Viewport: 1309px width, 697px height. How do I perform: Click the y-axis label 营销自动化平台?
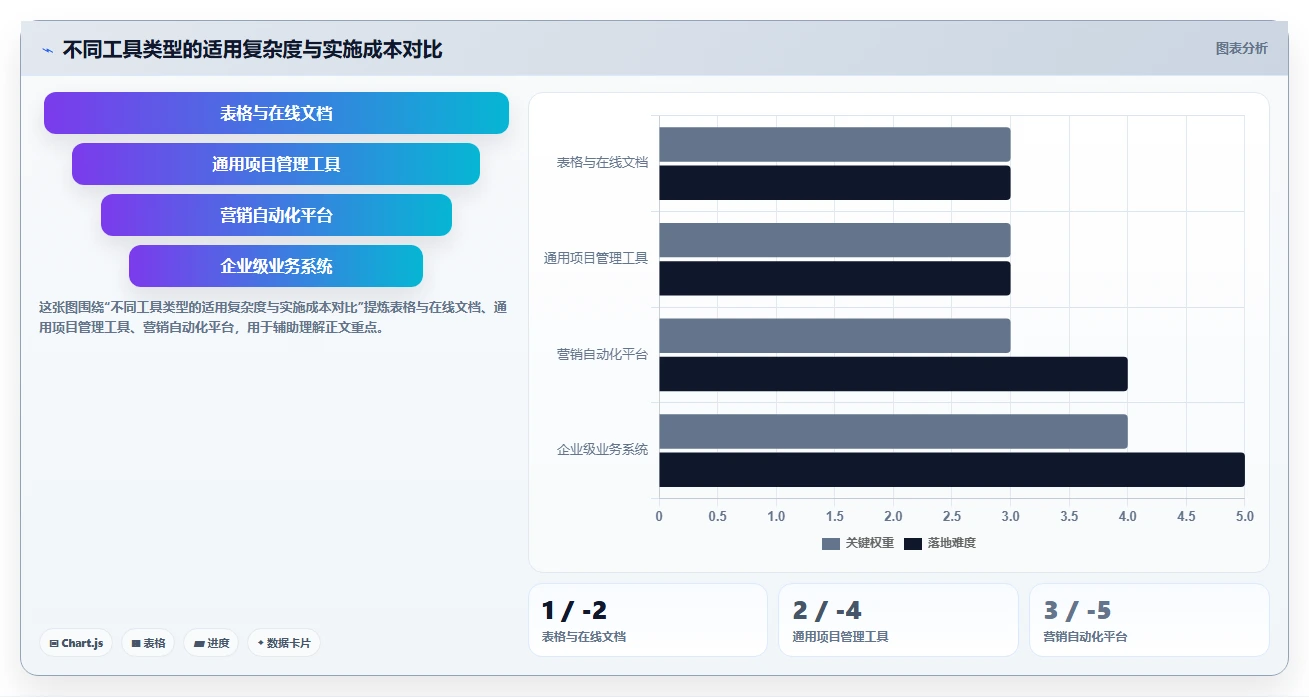pos(602,354)
